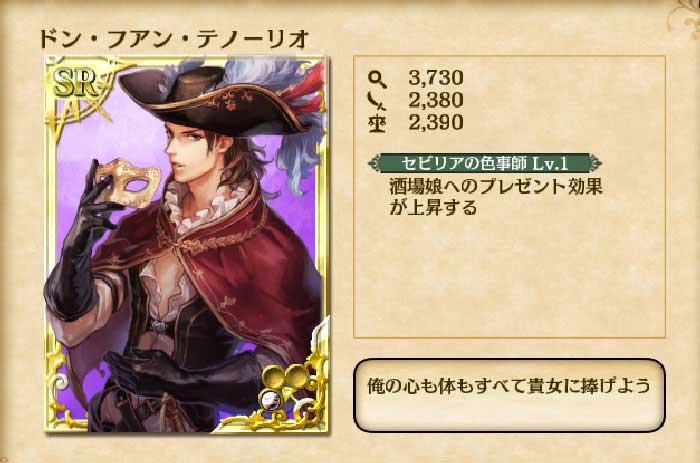Click the left ornament of the skill banner
Screen dimensions: 700x463
click(375, 163)
